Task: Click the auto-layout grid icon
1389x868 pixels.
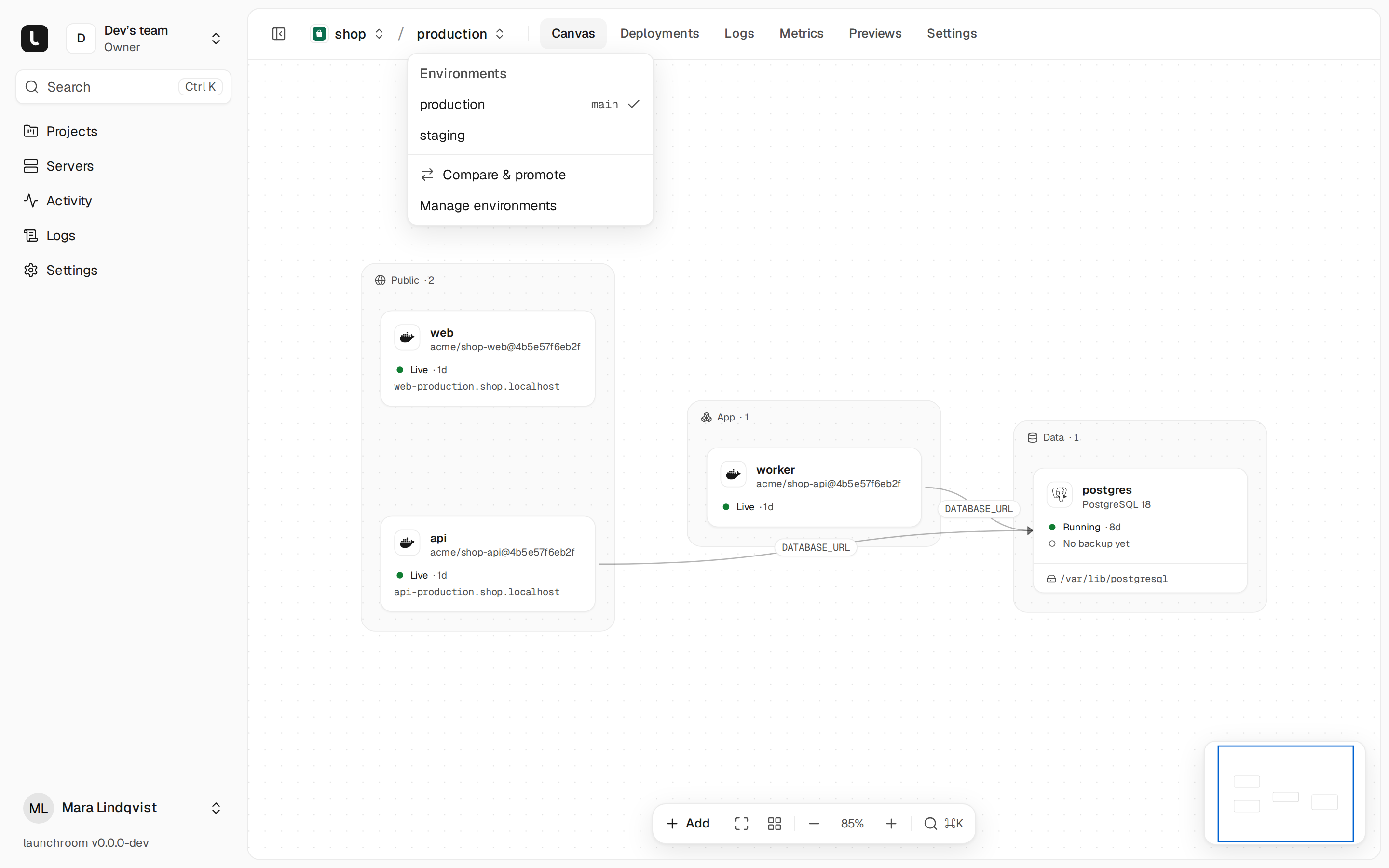Action: pyautogui.click(x=774, y=824)
